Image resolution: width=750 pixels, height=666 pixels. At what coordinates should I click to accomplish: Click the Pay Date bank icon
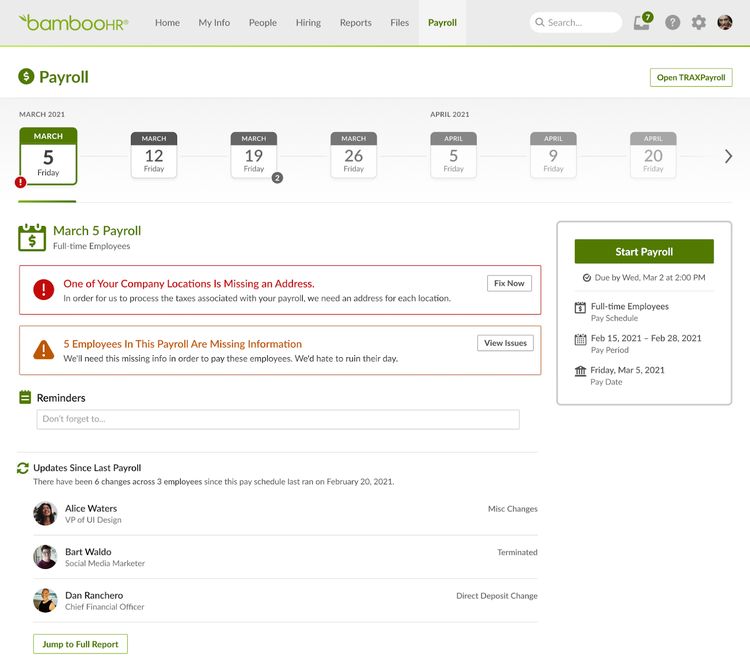tap(580, 371)
